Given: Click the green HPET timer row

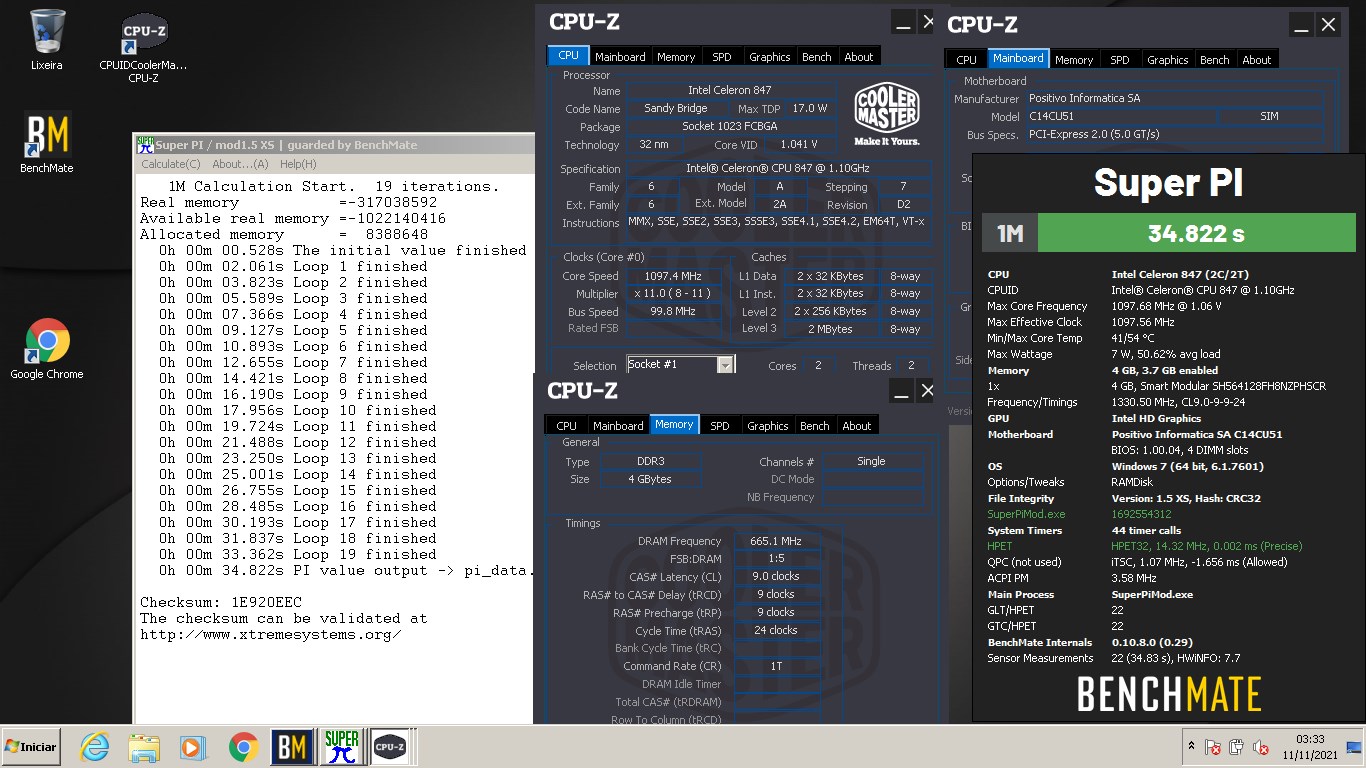Looking at the screenshot, I should pos(1145,546).
